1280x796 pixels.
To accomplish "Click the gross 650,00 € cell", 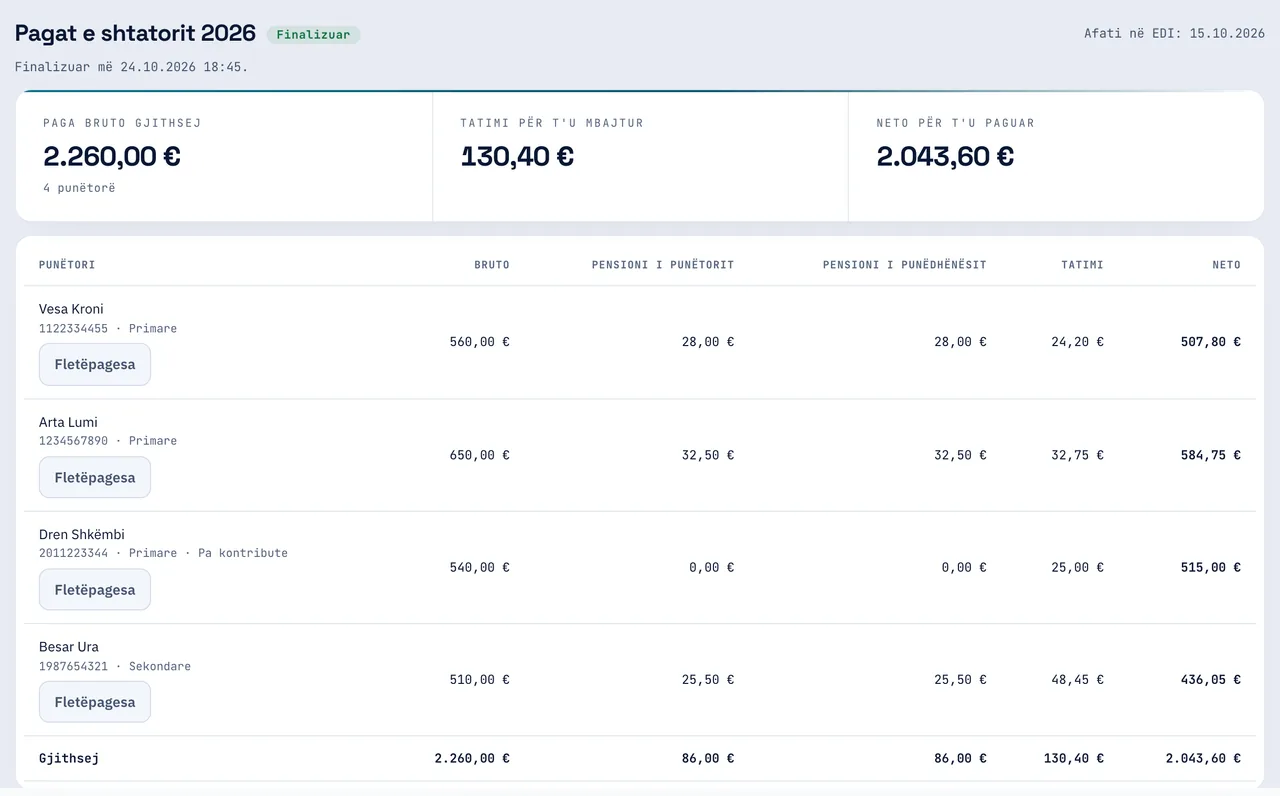I will pos(480,455).
